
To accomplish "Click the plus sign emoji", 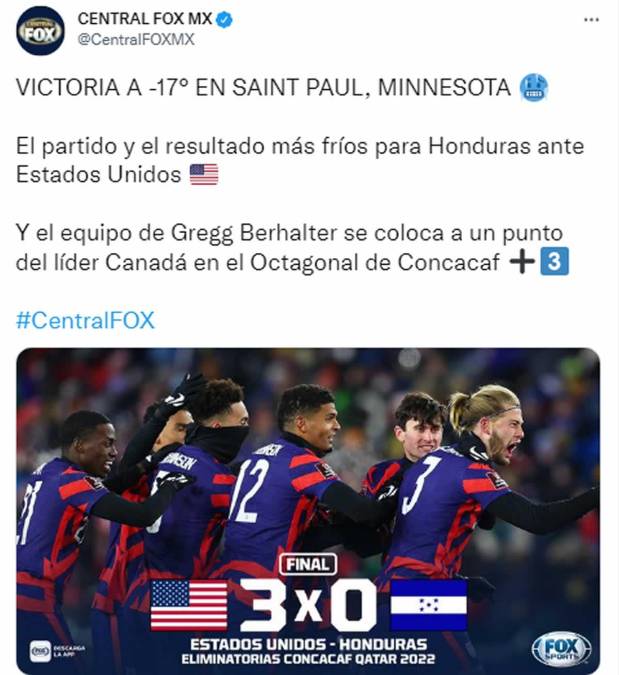I will point(522,261).
